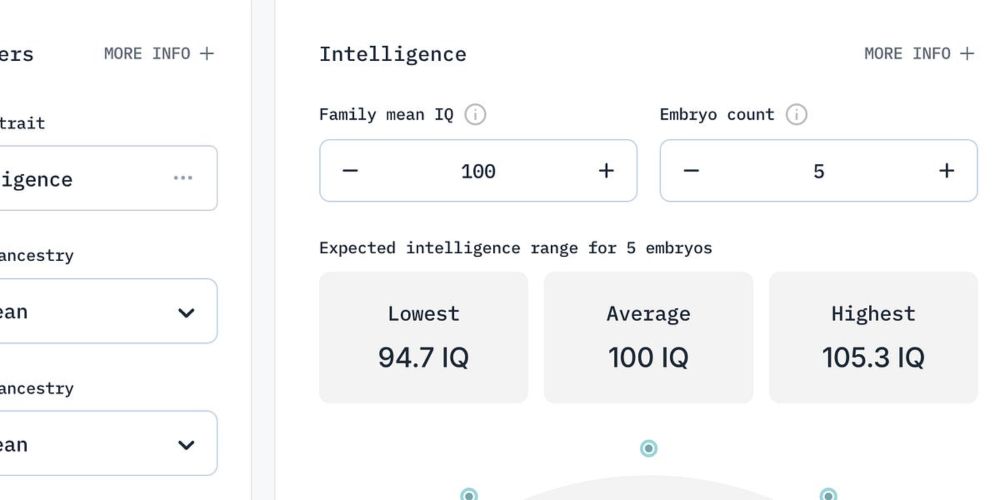
Task: Increase Family mean IQ with the plus button
Action: pyautogui.click(x=606, y=171)
